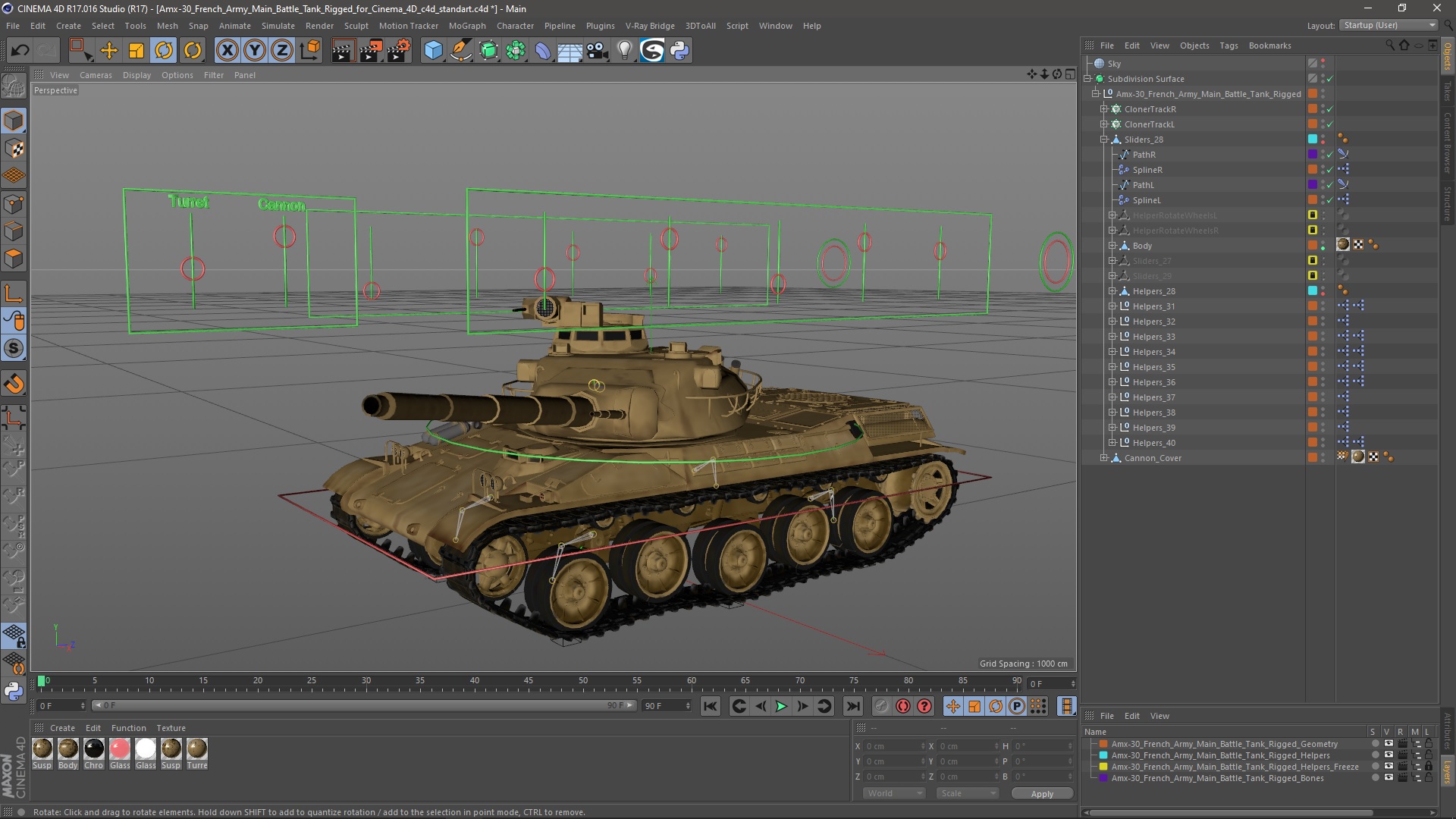Open the Scale mode dropdown
This screenshot has height=819, width=1456.
pos(967,793)
